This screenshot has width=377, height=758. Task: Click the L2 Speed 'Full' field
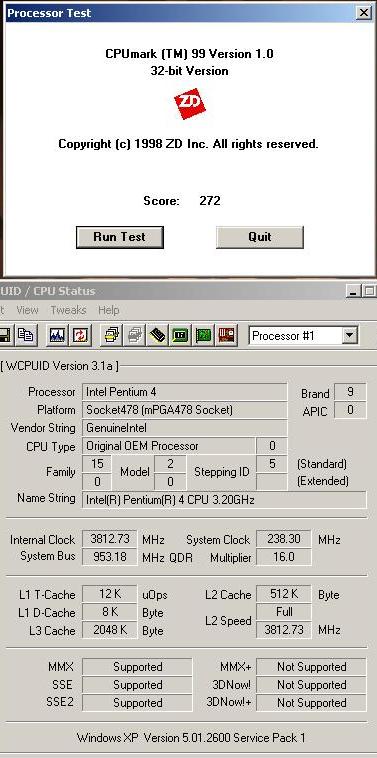(284, 612)
